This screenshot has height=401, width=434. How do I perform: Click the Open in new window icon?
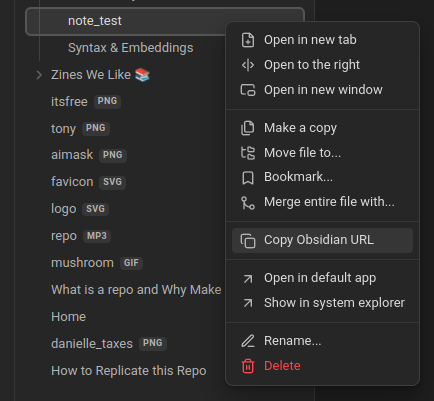coord(248,90)
